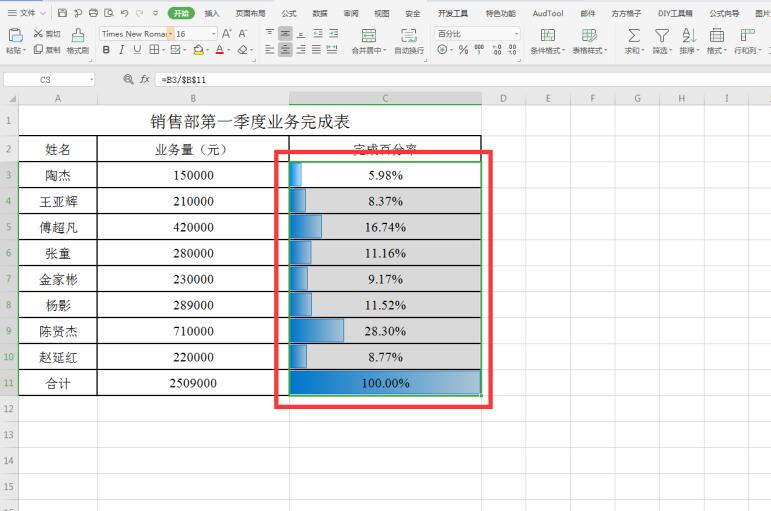The height and width of the screenshot is (511, 771).
Task: Click the Cut (剪切) scissors icon
Action: 38,33
